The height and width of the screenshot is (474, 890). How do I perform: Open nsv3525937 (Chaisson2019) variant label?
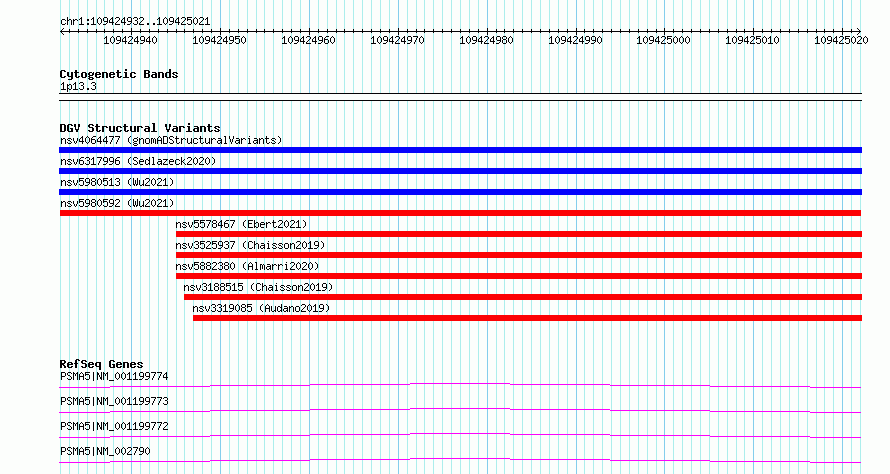point(250,245)
